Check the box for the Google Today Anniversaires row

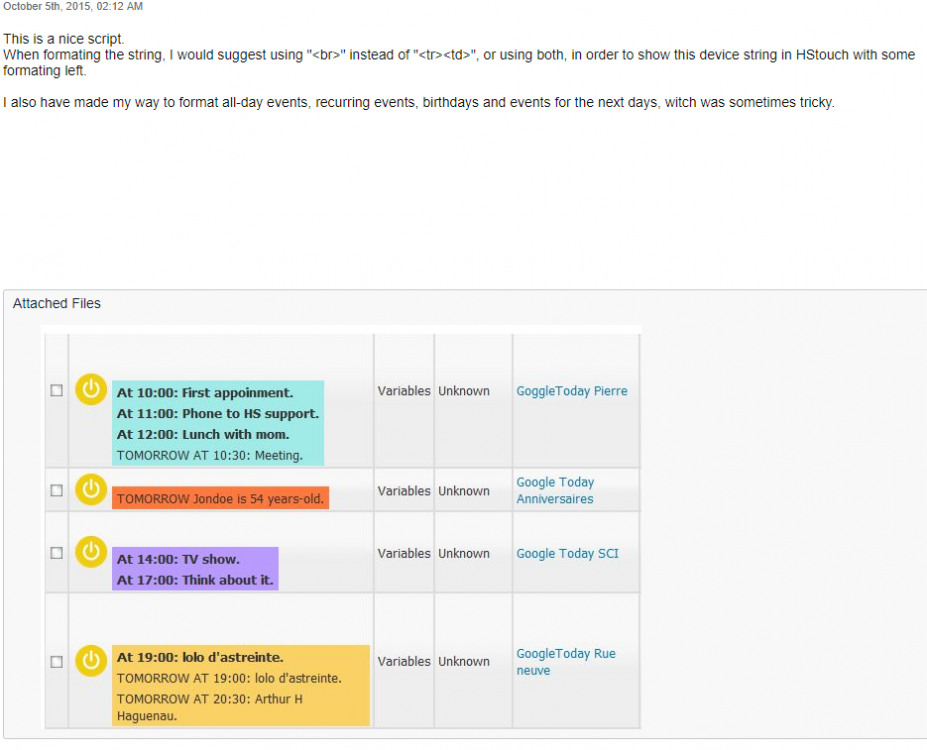tap(57, 491)
